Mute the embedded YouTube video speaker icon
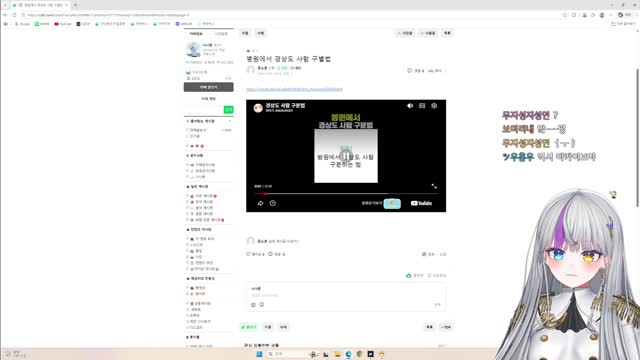This screenshot has height=360, width=640. (410, 106)
